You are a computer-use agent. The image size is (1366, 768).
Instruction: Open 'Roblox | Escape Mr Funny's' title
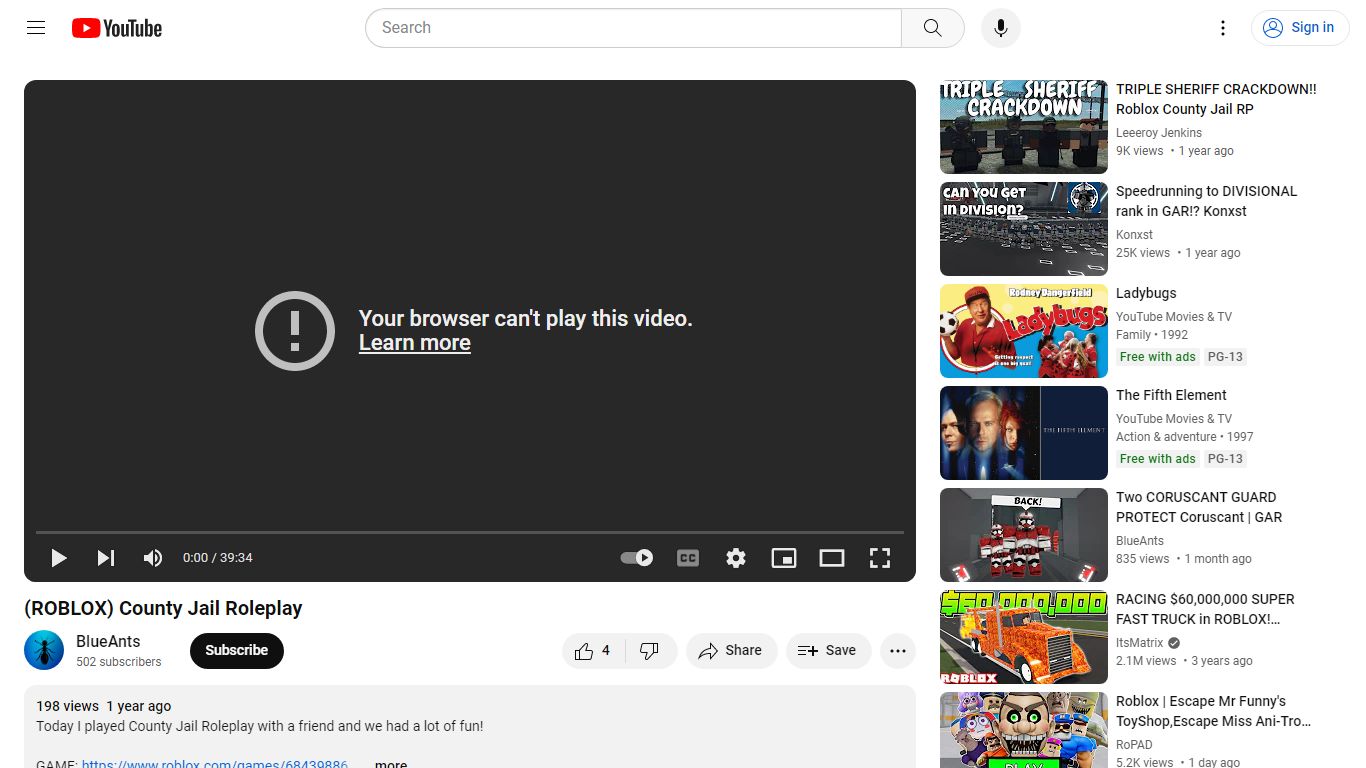point(1213,711)
